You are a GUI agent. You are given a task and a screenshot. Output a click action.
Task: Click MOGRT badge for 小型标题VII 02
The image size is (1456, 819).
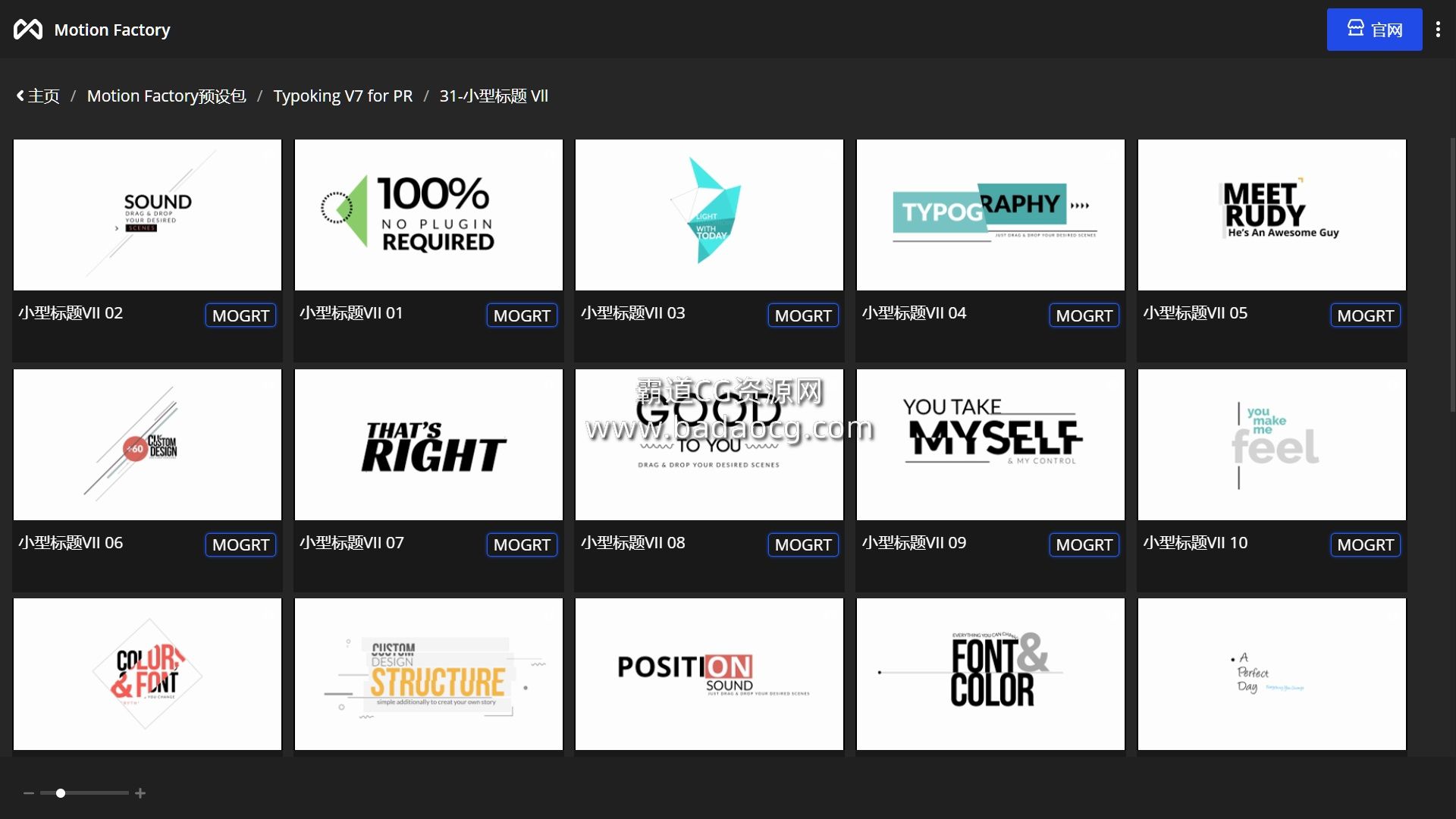coord(240,315)
